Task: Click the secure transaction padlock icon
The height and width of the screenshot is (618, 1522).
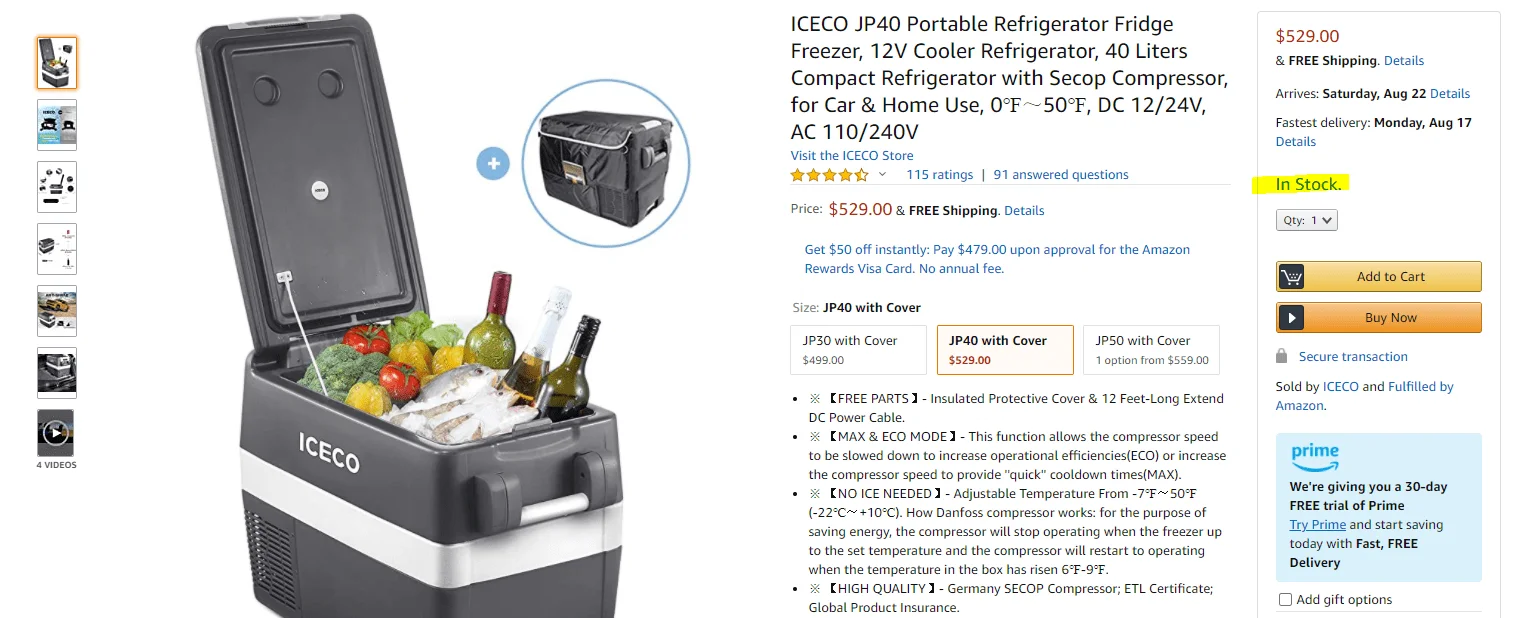Action: (1282, 357)
